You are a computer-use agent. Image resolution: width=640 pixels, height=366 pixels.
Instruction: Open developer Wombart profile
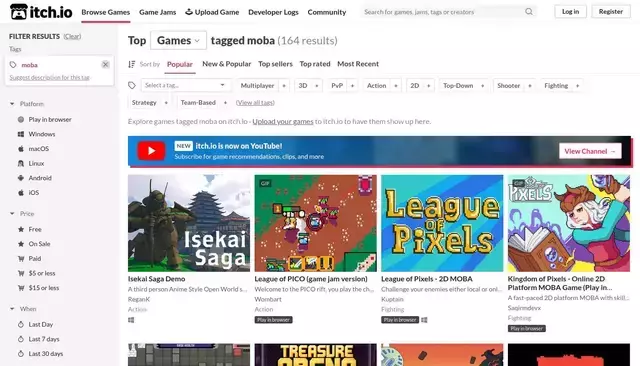click(x=268, y=299)
